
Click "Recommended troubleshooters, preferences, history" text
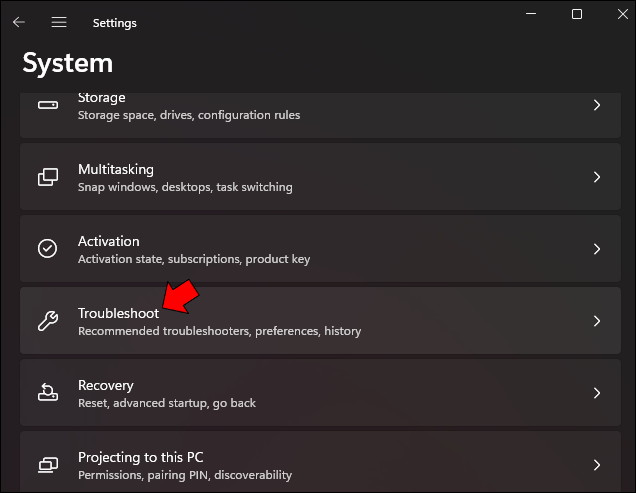pos(219,331)
